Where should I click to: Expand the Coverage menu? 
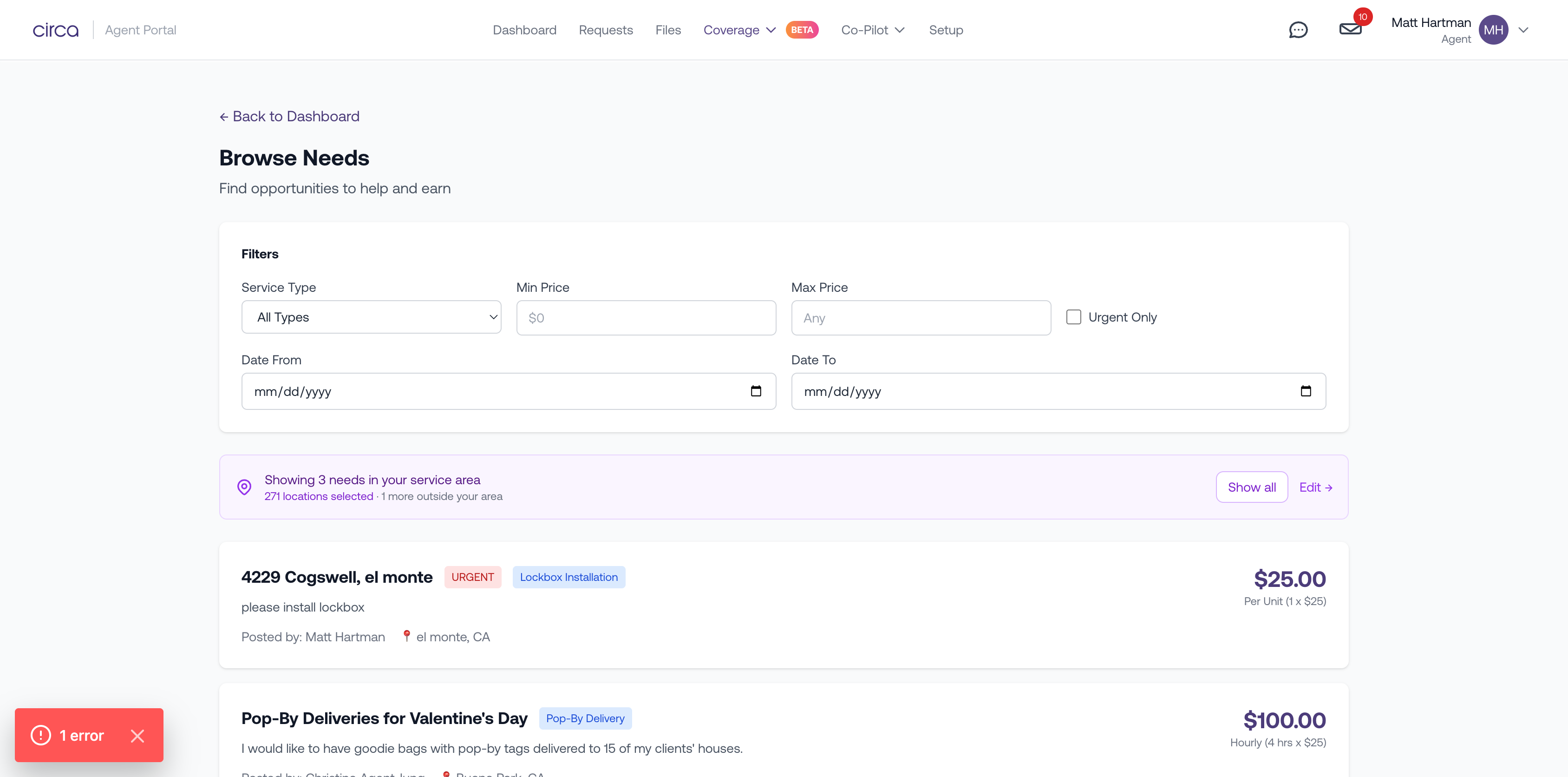[739, 30]
